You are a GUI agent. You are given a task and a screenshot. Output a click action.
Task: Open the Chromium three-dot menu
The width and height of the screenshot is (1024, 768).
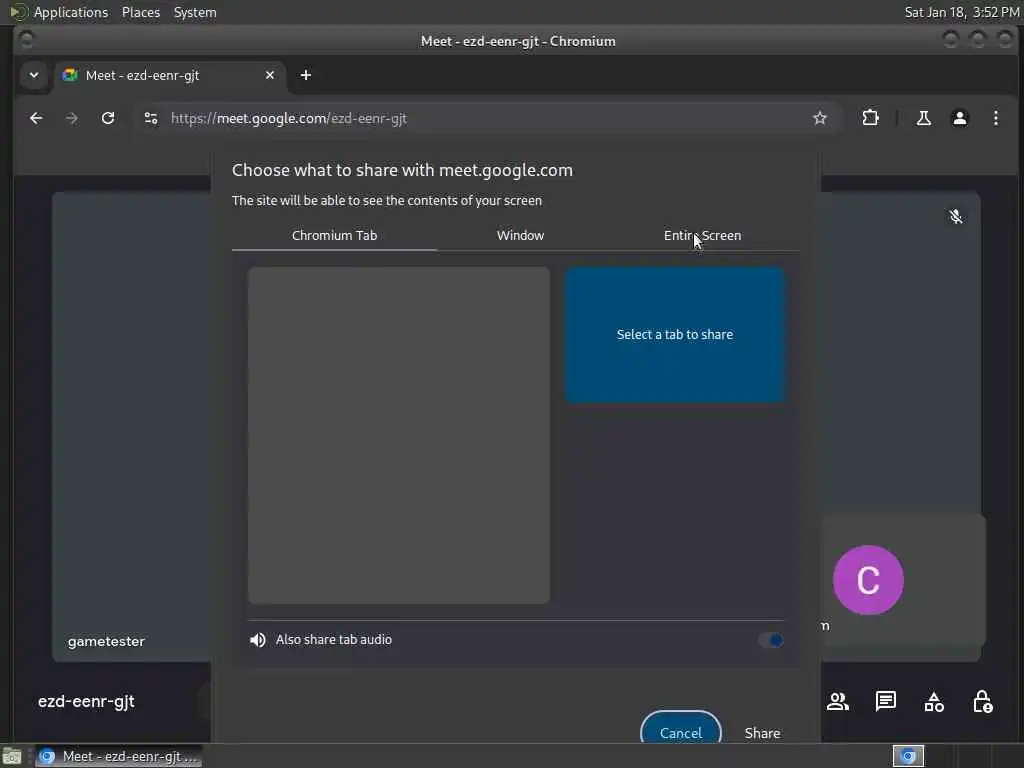pyautogui.click(x=995, y=118)
